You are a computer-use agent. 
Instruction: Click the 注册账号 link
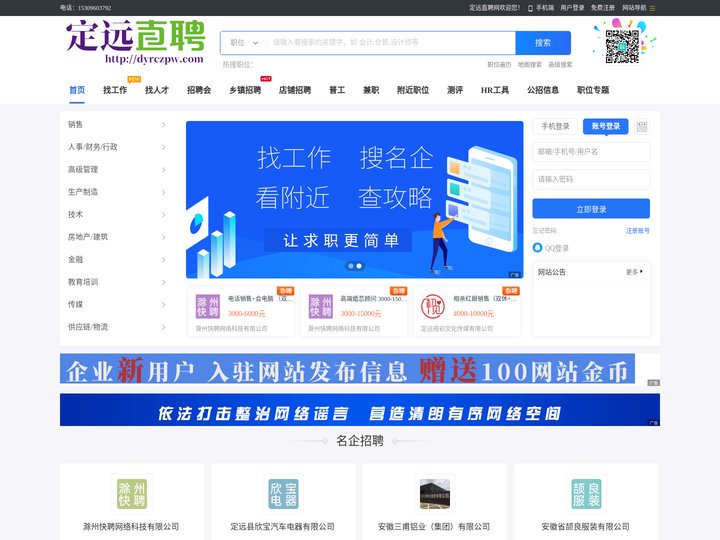[x=637, y=231]
